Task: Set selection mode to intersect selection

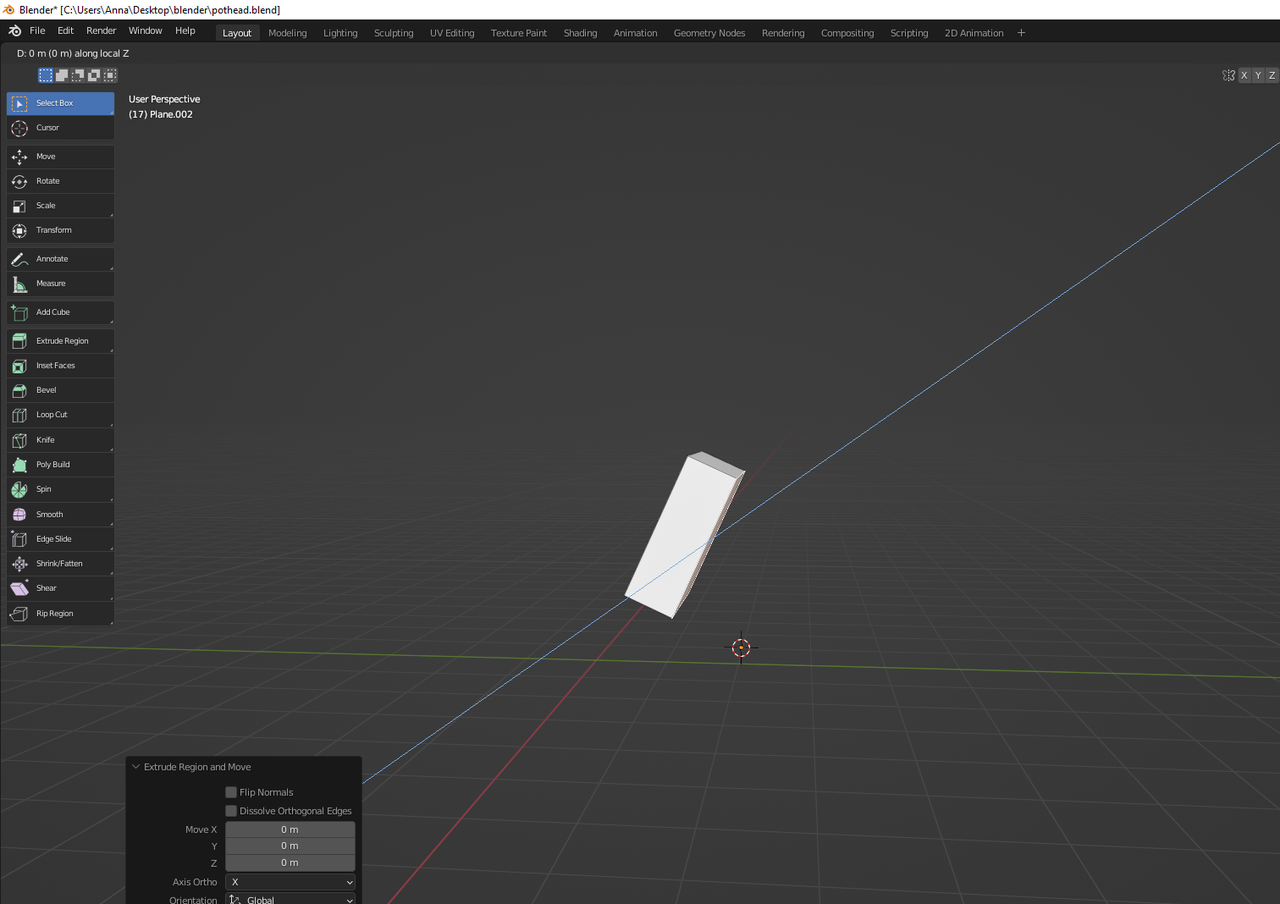Action: click(110, 75)
